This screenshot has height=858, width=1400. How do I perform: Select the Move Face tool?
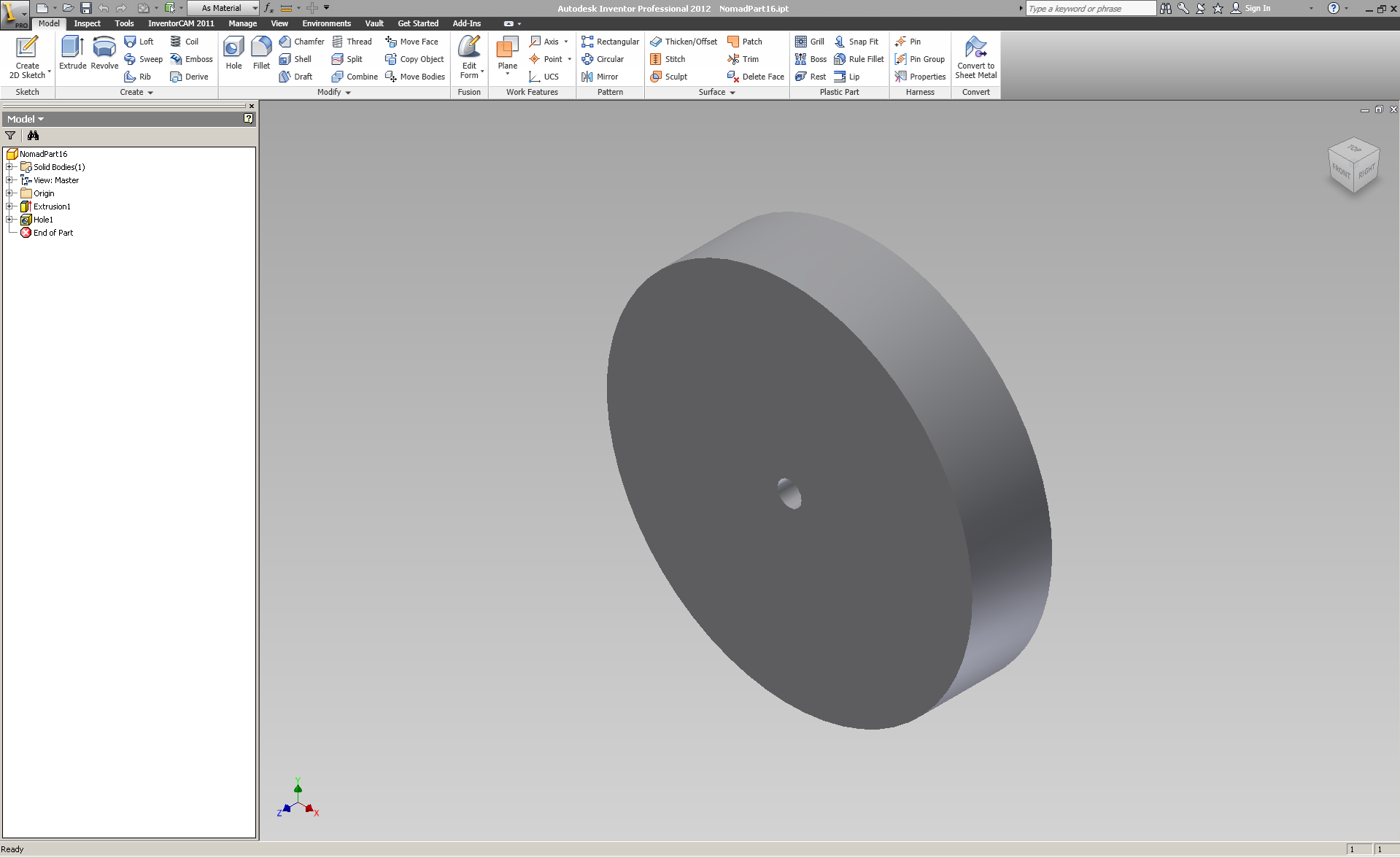click(x=411, y=42)
